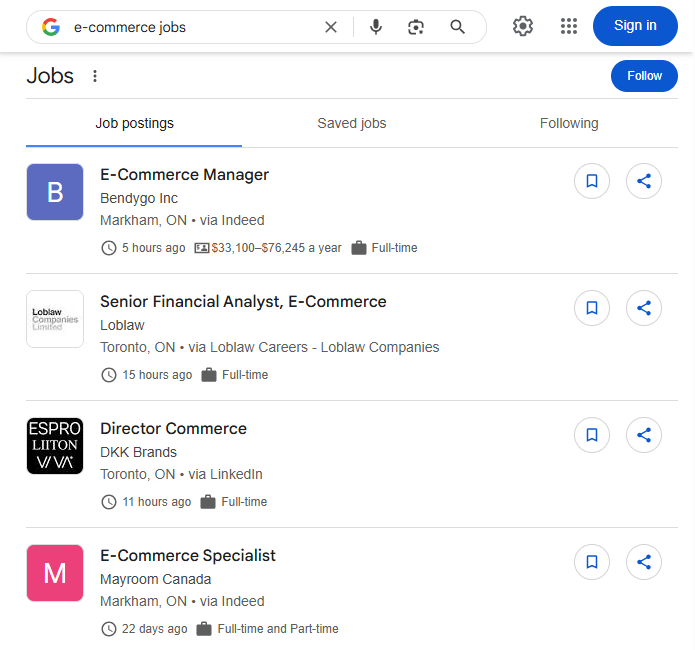Click the blue Follow button
Viewport: 695px width, 650px height.
click(x=644, y=76)
